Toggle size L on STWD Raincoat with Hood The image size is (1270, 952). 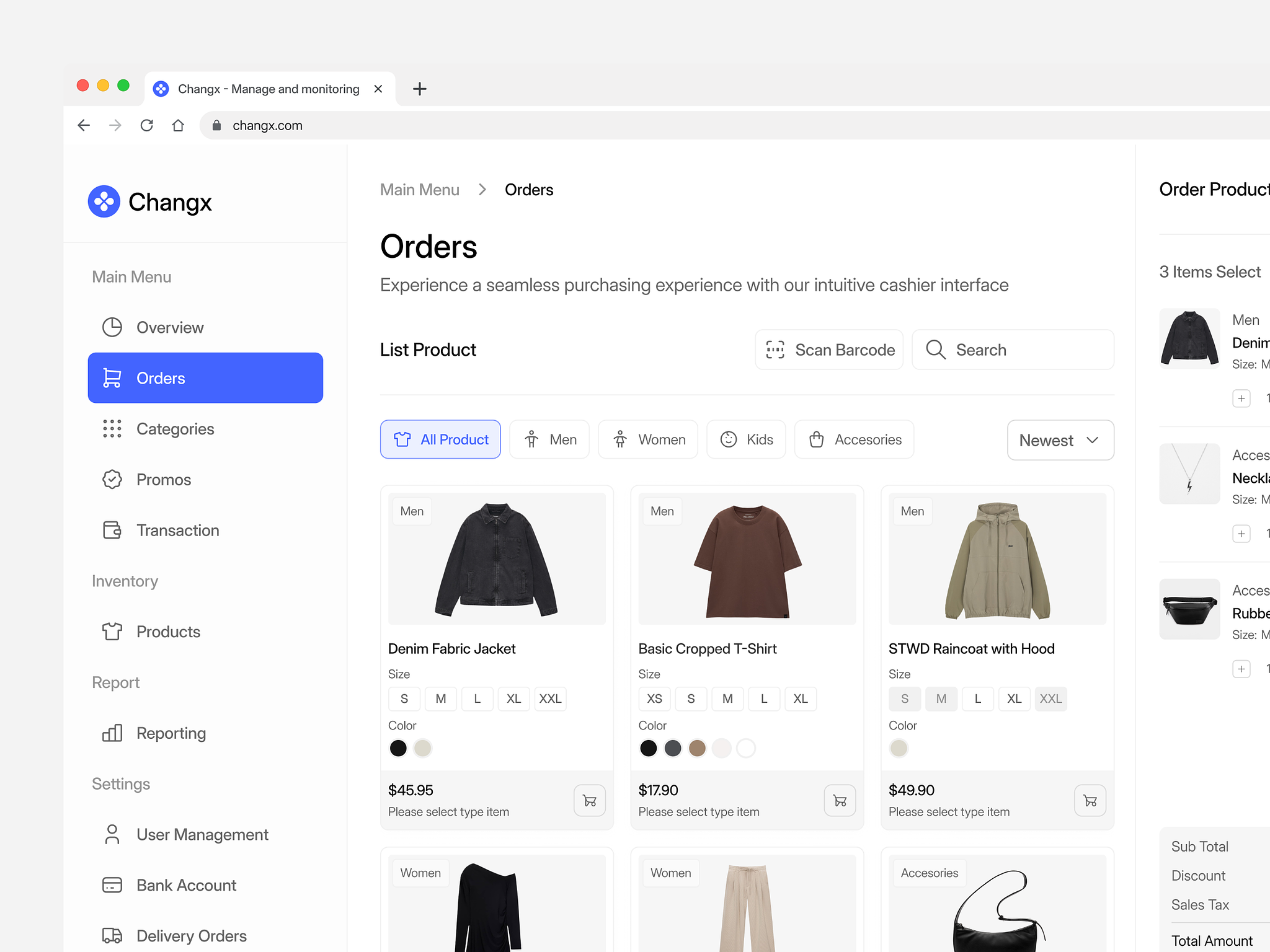(977, 699)
